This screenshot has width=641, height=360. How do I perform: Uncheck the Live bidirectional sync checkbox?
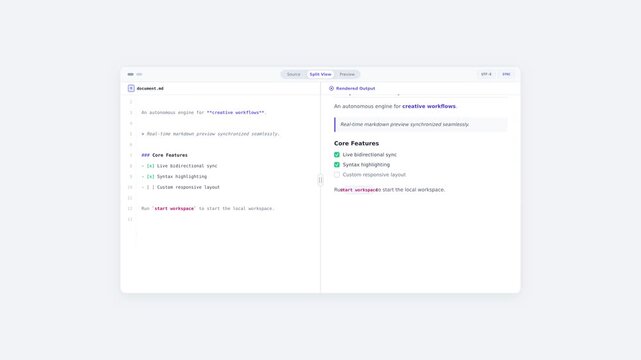pos(337,155)
